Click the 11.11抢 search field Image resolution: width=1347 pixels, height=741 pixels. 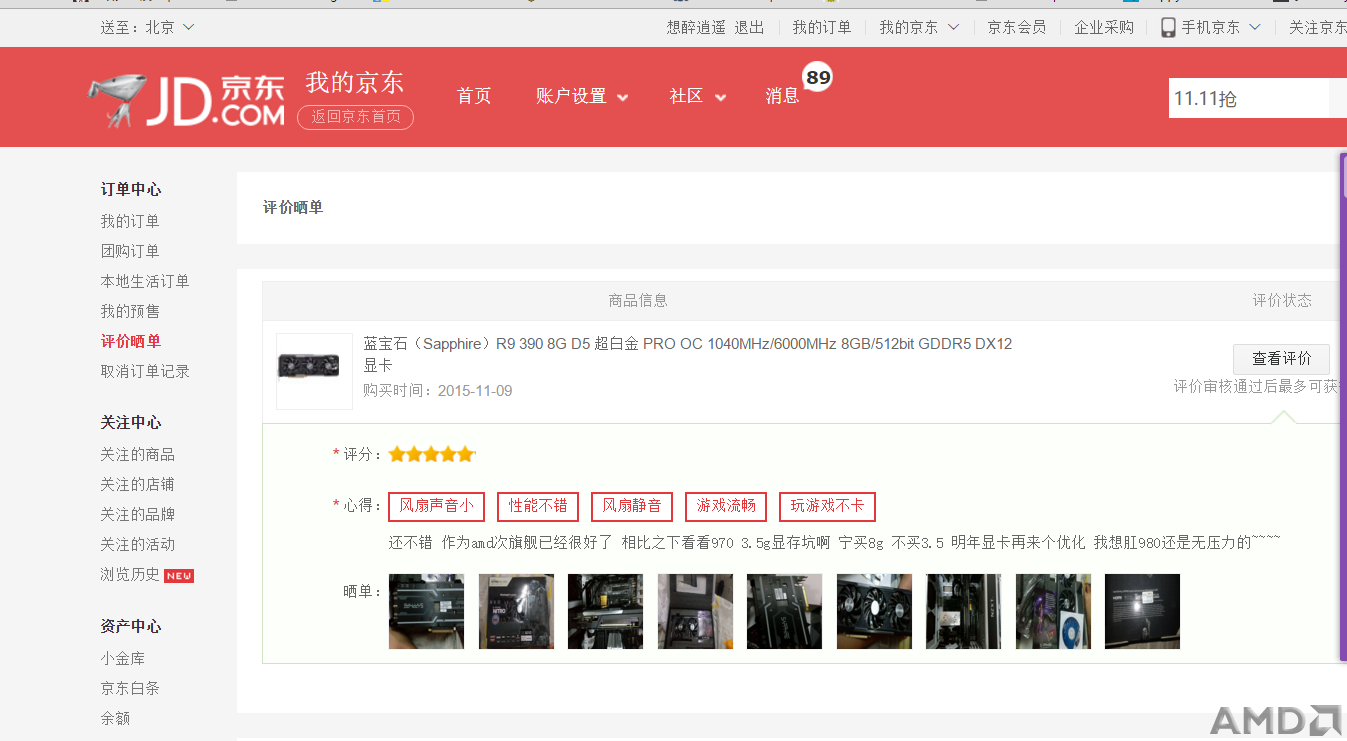[1249, 98]
